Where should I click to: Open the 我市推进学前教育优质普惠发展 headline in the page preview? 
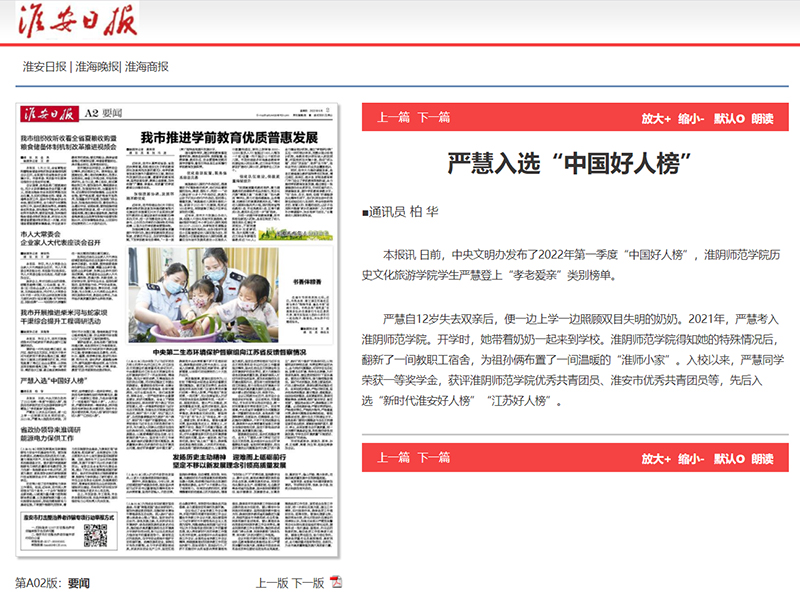click(x=228, y=135)
